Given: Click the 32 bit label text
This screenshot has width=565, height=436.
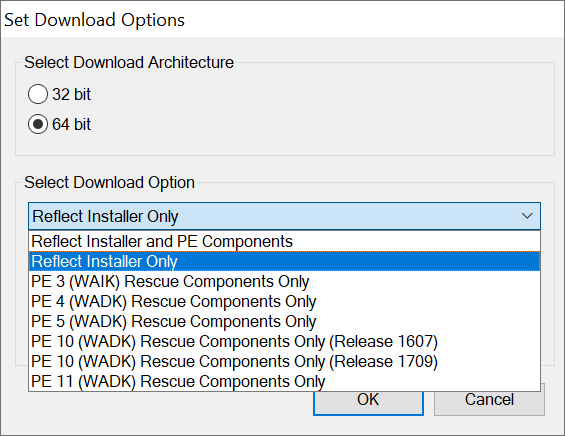Looking at the screenshot, I should coord(71,94).
